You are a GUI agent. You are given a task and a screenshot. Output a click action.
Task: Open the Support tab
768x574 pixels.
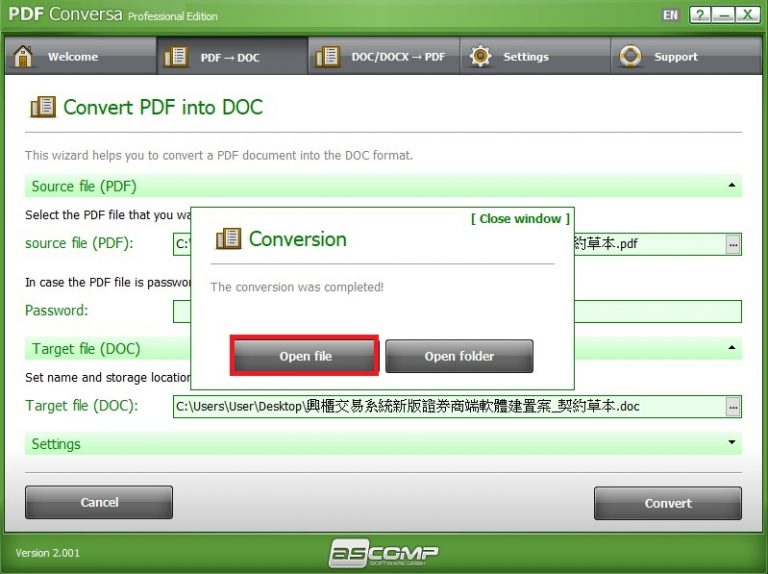coord(686,56)
